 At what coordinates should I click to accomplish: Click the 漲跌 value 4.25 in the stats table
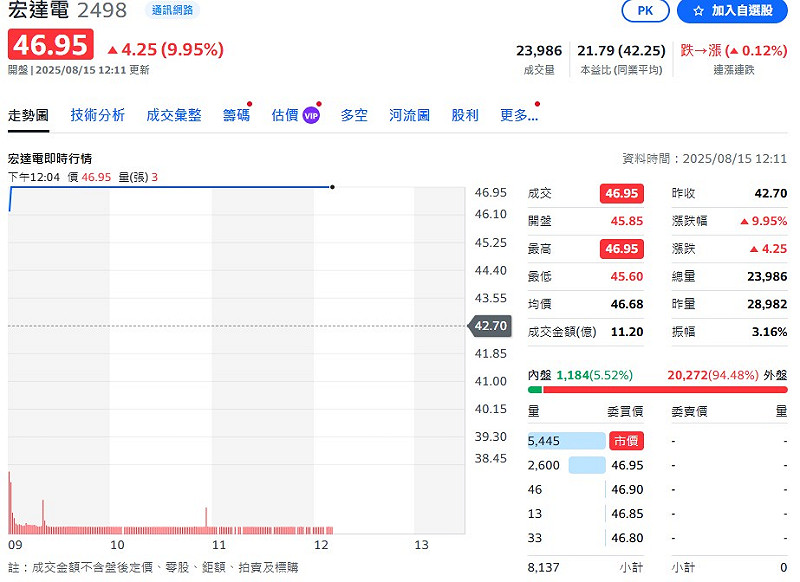(x=768, y=249)
